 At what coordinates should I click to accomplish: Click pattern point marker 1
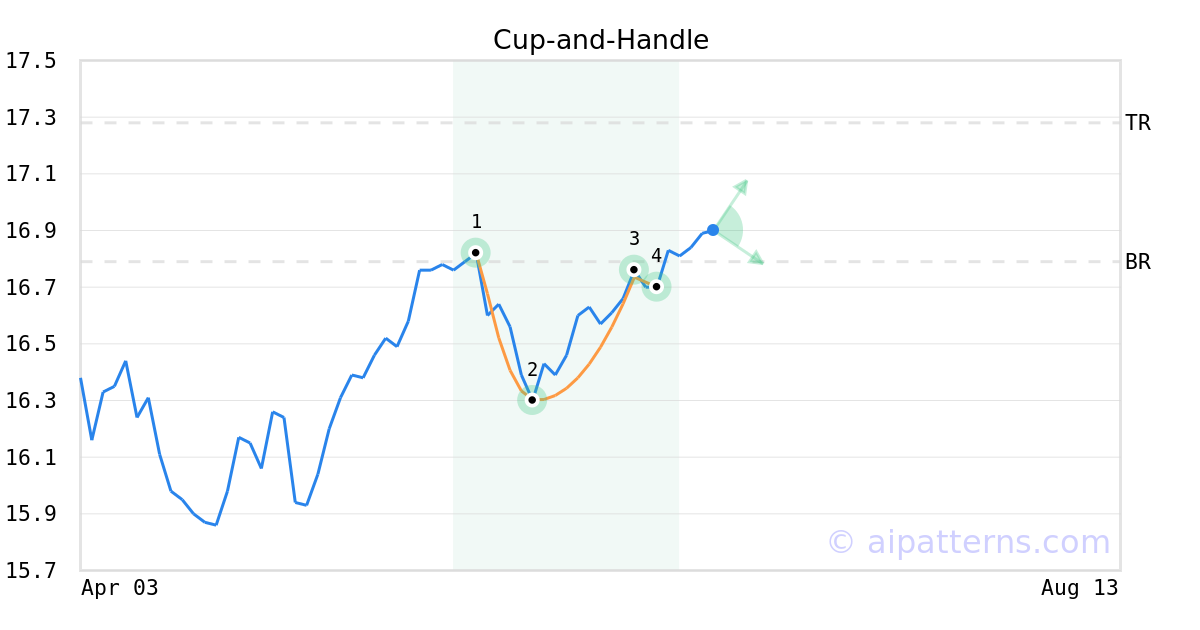tap(475, 252)
